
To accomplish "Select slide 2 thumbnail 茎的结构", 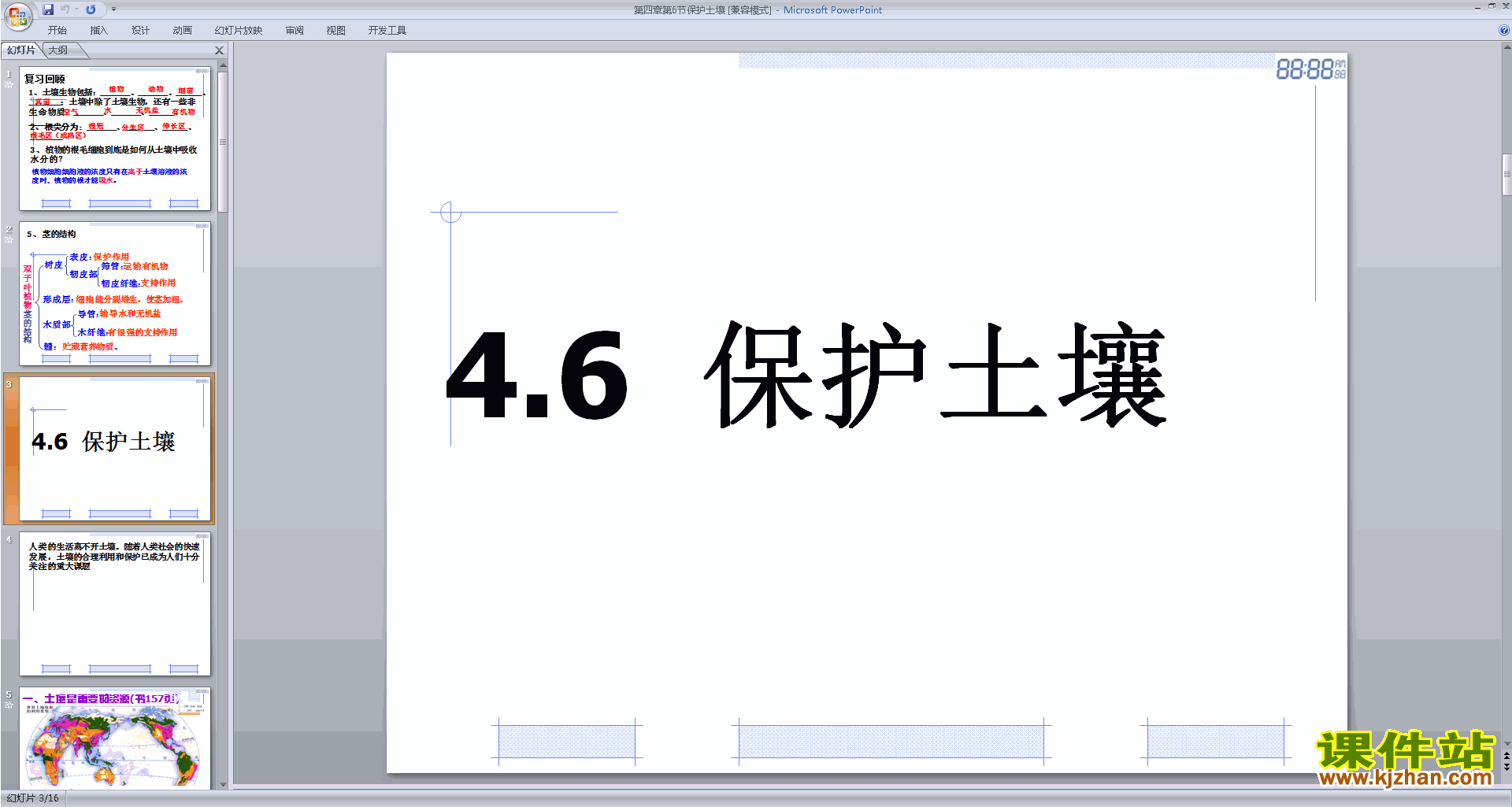I will point(115,294).
